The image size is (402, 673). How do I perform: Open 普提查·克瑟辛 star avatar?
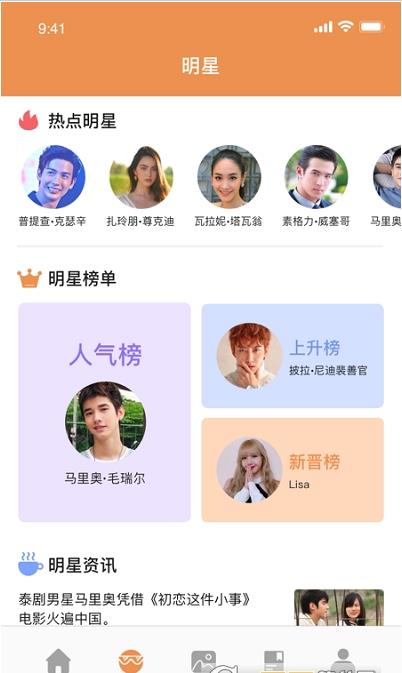53,177
